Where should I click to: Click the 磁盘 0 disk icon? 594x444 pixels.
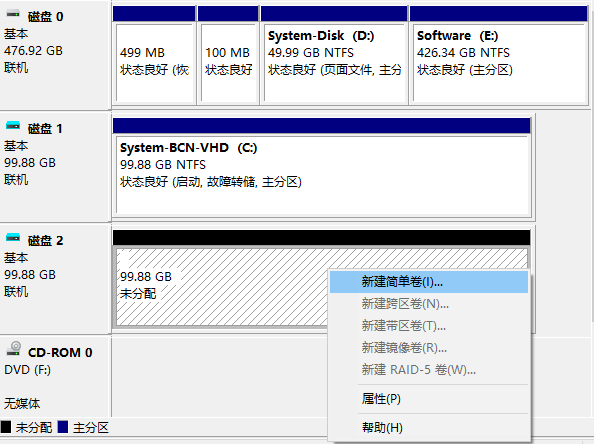click(13, 14)
